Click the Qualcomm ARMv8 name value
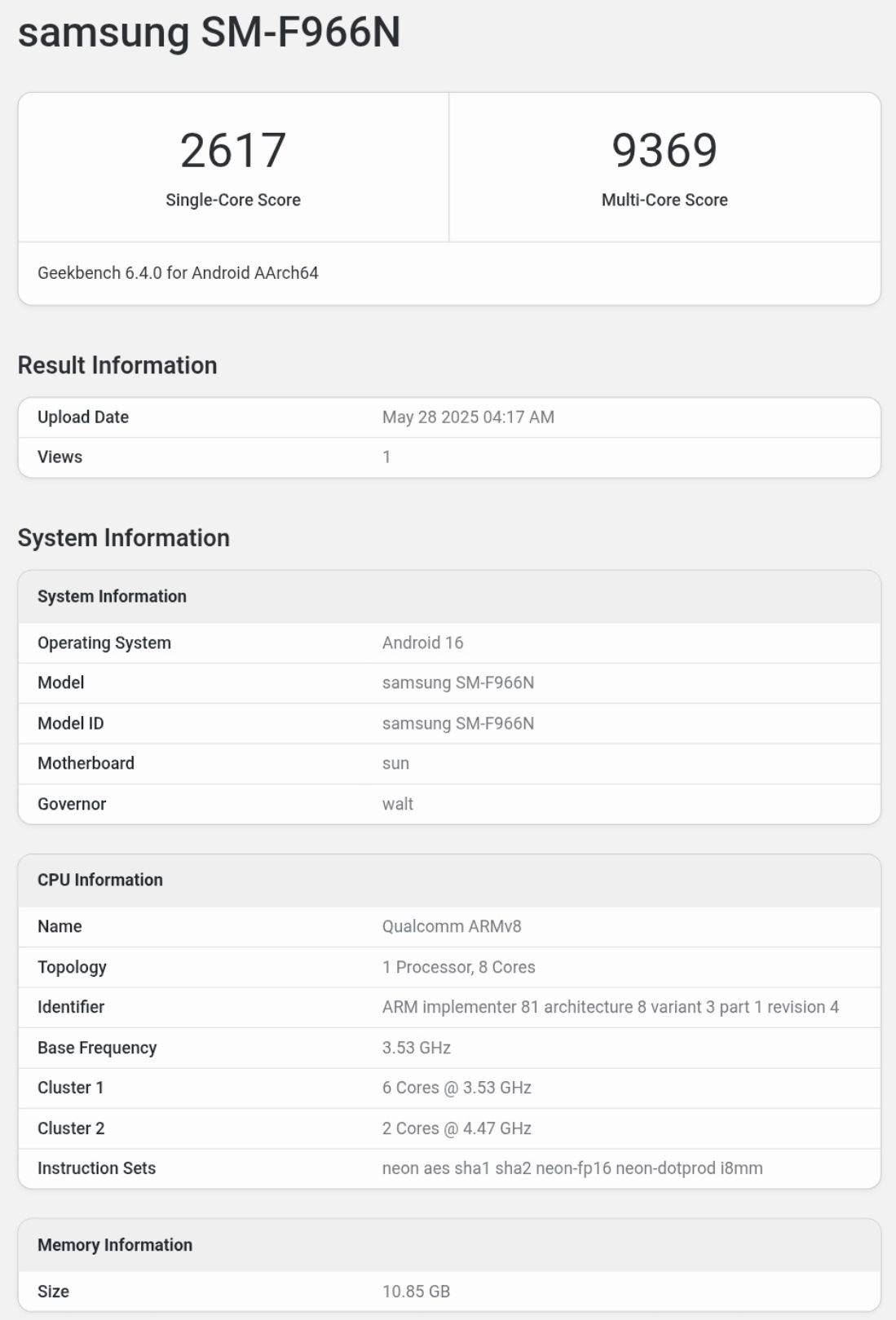This screenshot has width=896, height=1320. point(451,927)
